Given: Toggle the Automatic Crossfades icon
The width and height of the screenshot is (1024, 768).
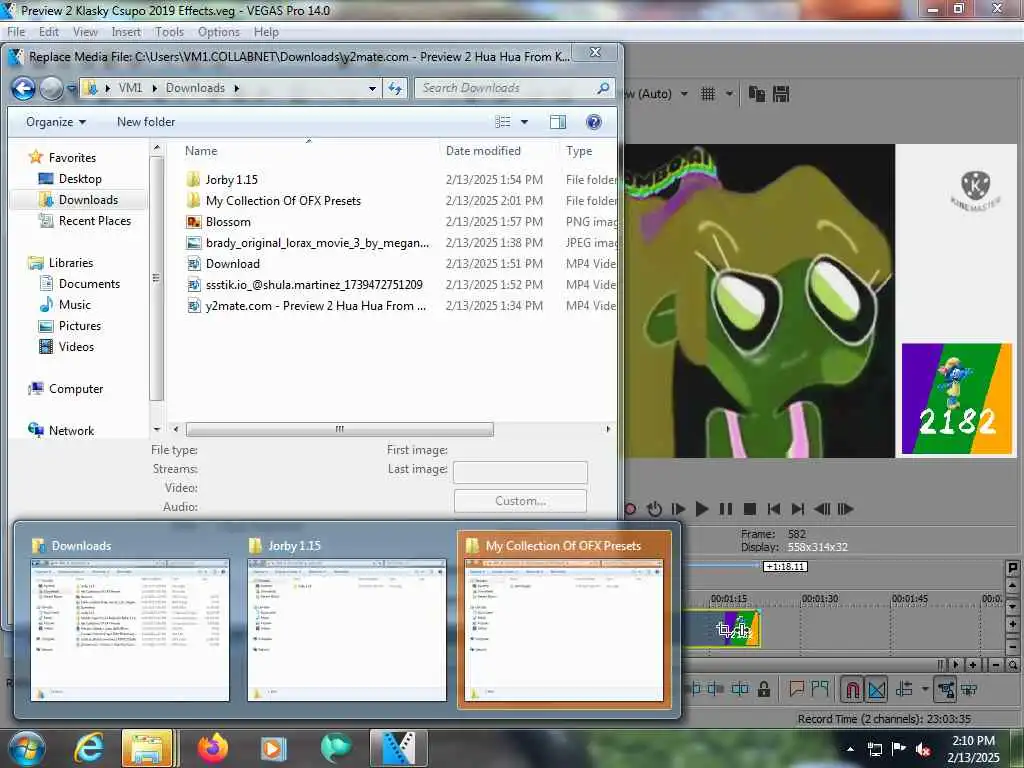Looking at the screenshot, I should [877, 689].
